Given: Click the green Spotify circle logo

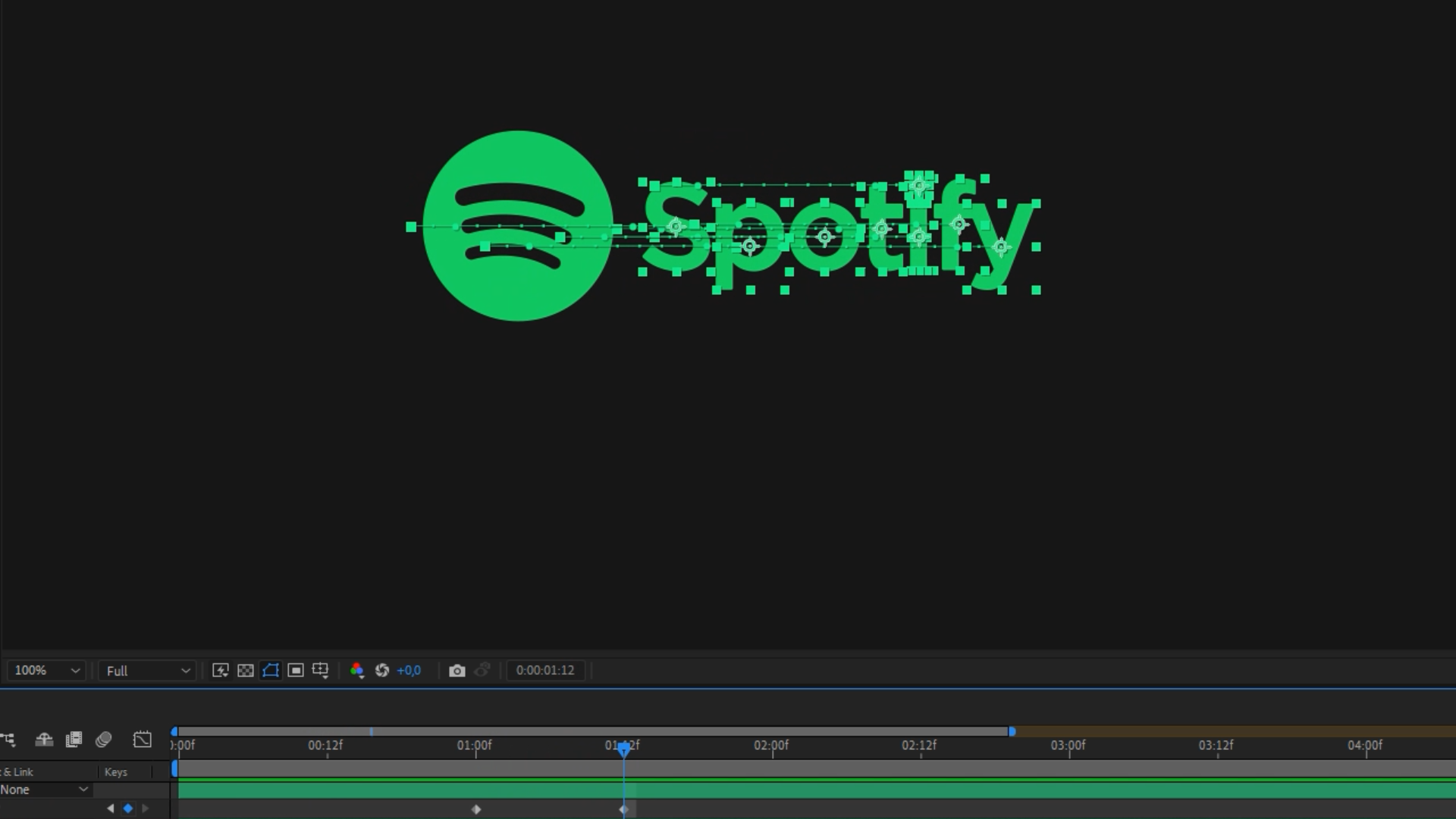Looking at the screenshot, I should click(518, 226).
